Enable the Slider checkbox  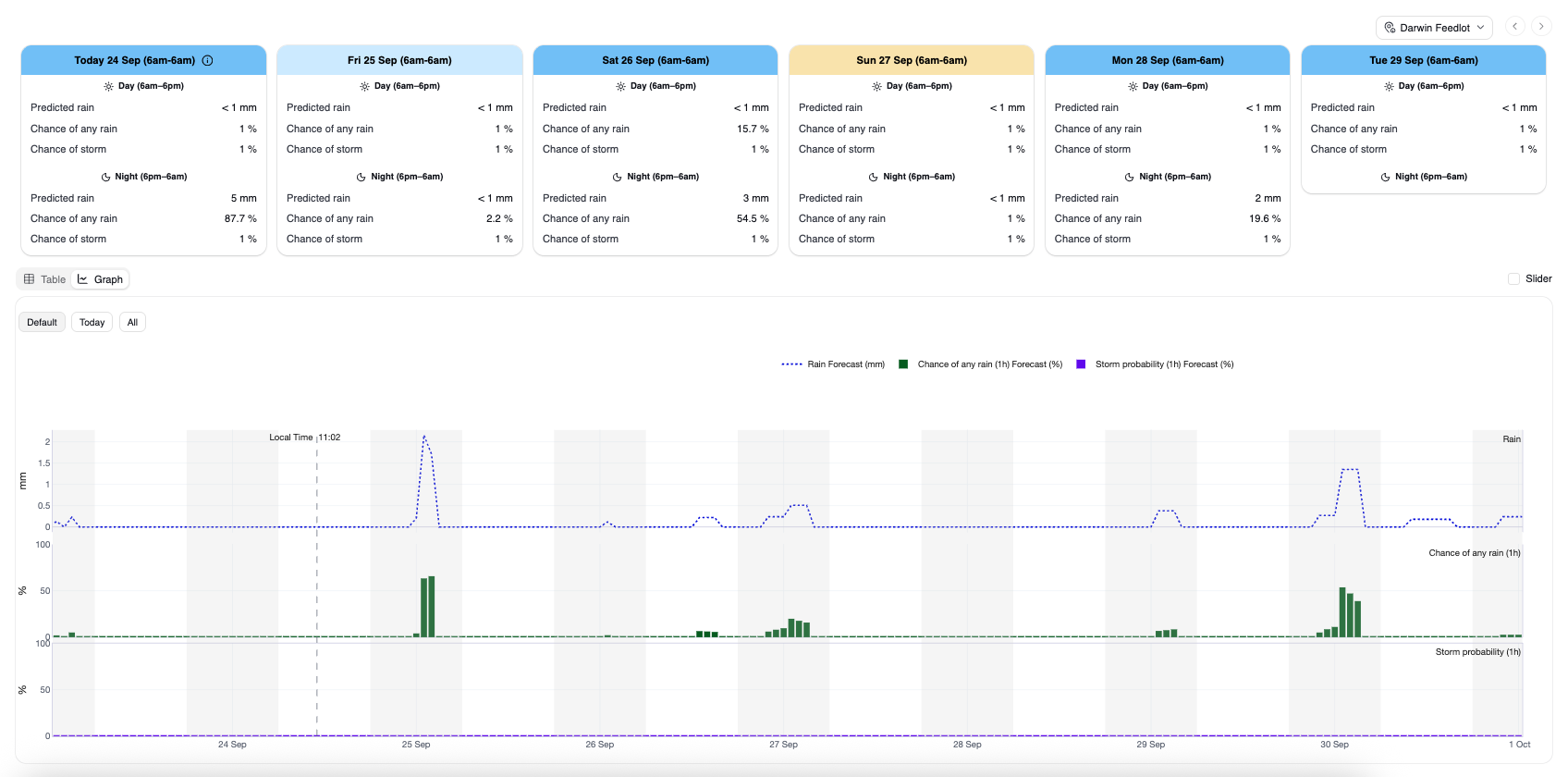(1513, 278)
